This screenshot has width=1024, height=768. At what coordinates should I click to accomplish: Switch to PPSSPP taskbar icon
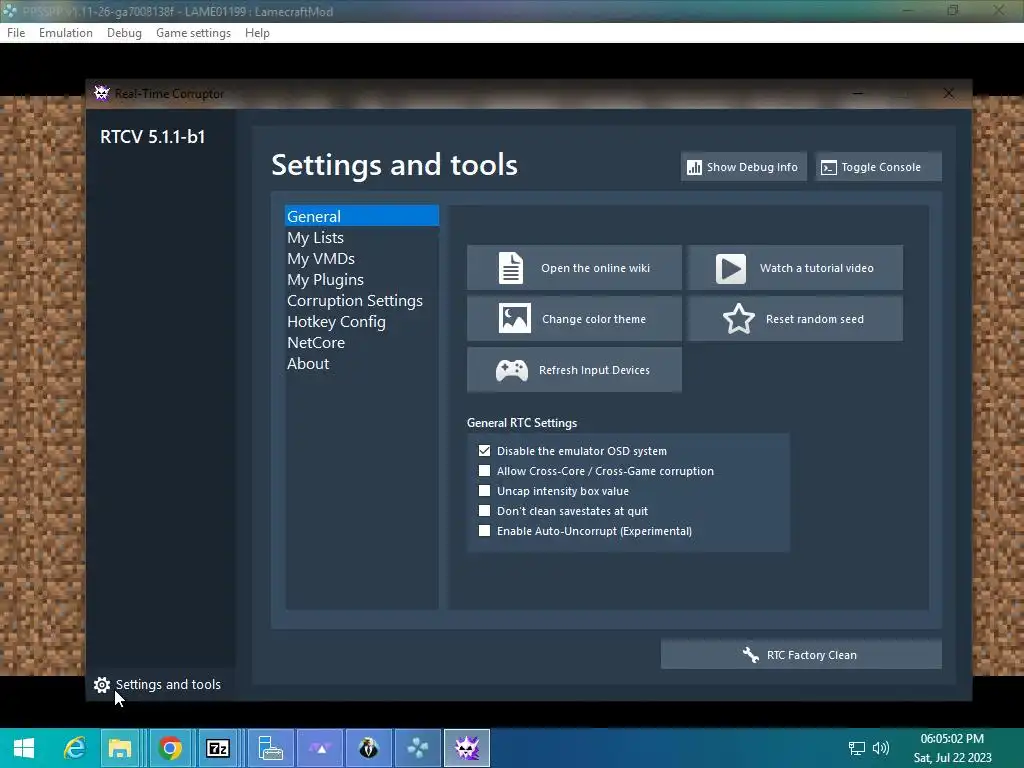tap(418, 748)
